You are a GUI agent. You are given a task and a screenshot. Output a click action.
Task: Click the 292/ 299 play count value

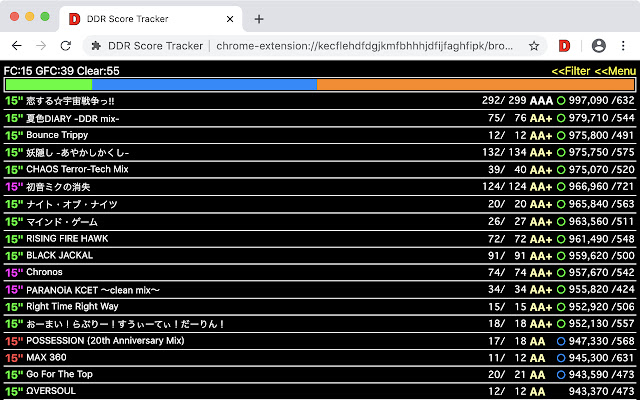coord(504,101)
